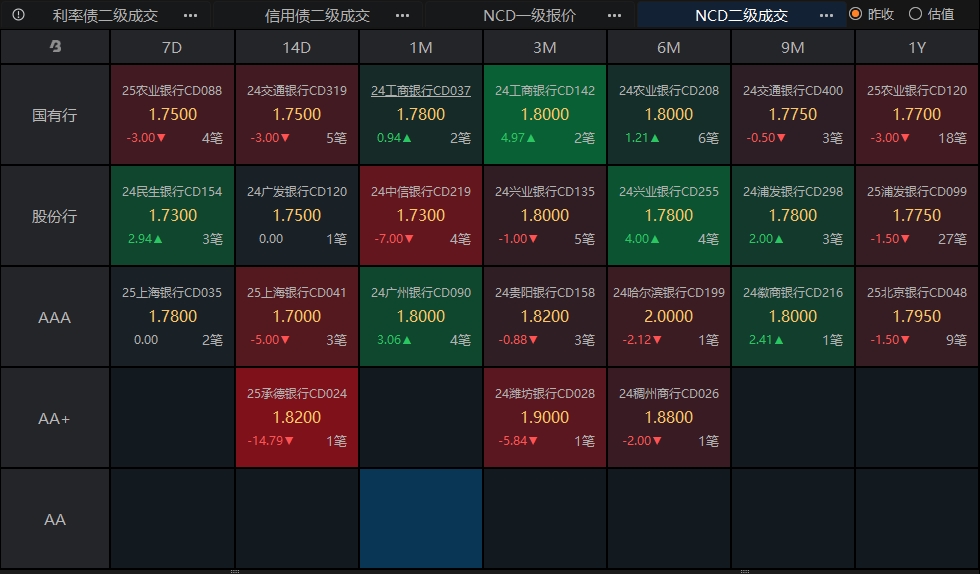The width and height of the screenshot is (980, 574).
Task: Click the 25上海银行CD035 cell
Action: point(172,317)
